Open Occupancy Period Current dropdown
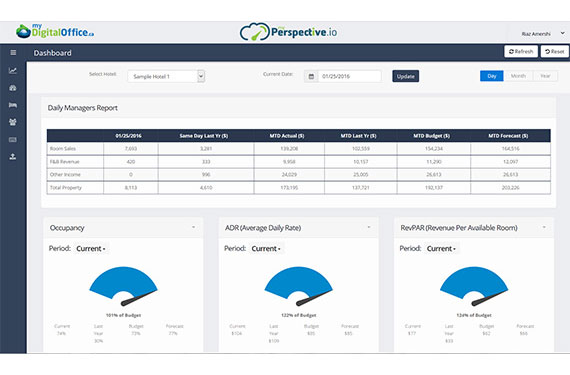Screen dimensions: 570x375 [91, 249]
